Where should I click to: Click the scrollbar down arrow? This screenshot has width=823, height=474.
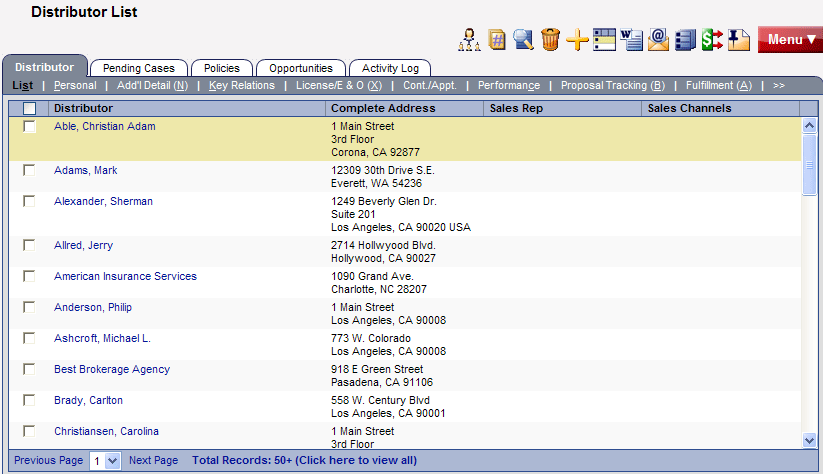pyautogui.click(x=809, y=439)
